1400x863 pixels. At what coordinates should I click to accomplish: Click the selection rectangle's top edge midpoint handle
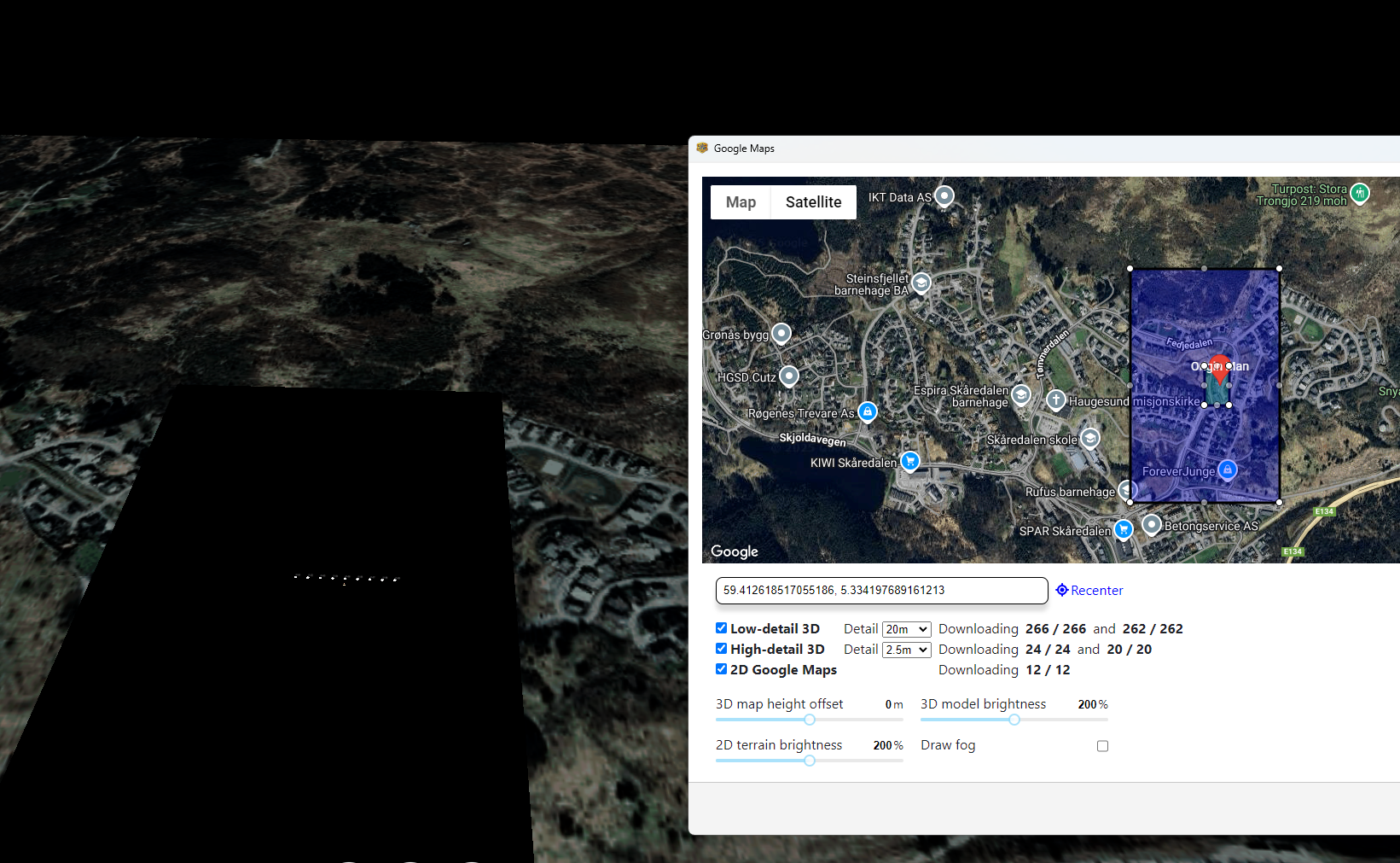coord(1205,269)
